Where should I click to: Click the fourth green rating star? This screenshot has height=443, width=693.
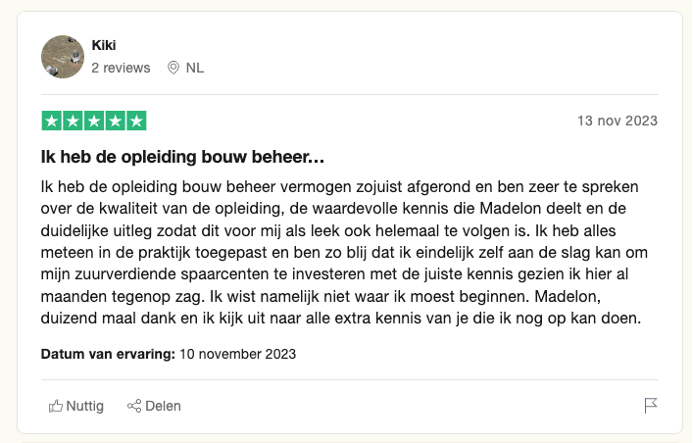tap(115, 121)
